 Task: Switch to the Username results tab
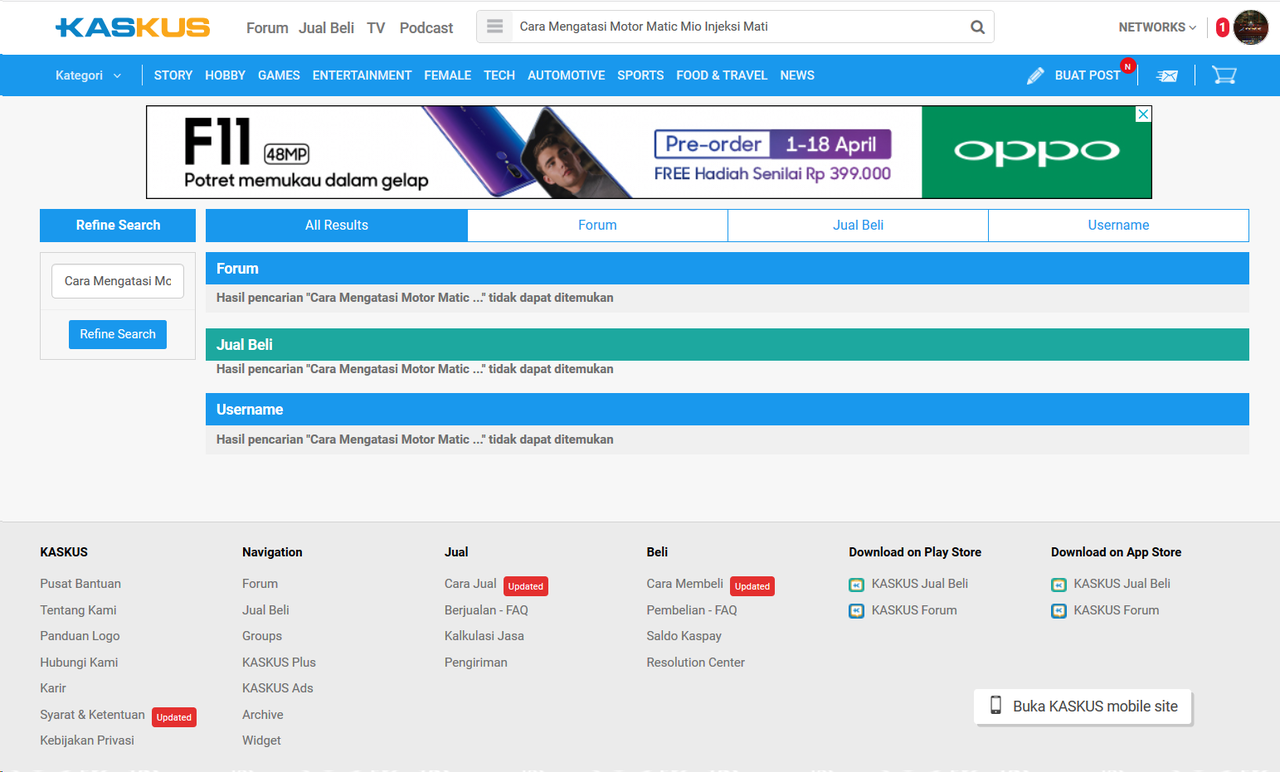[1118, 225]
